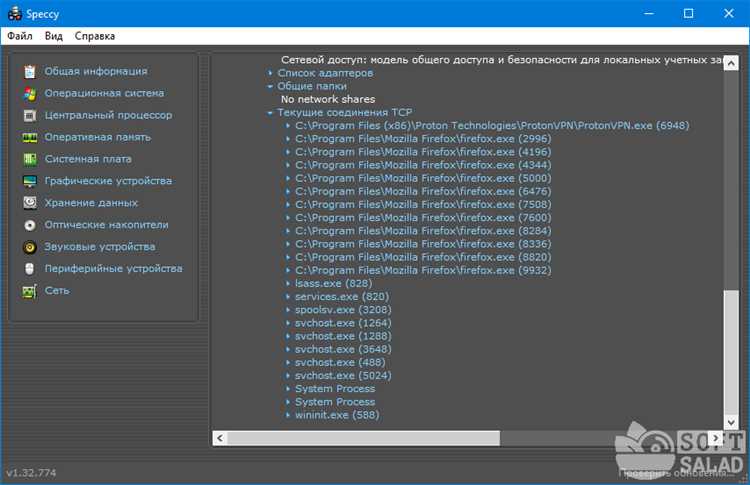The height and width of the screenshot is (485, 750).
Task: Select firefox.exe (4196) row
Action: click(423, 152)
